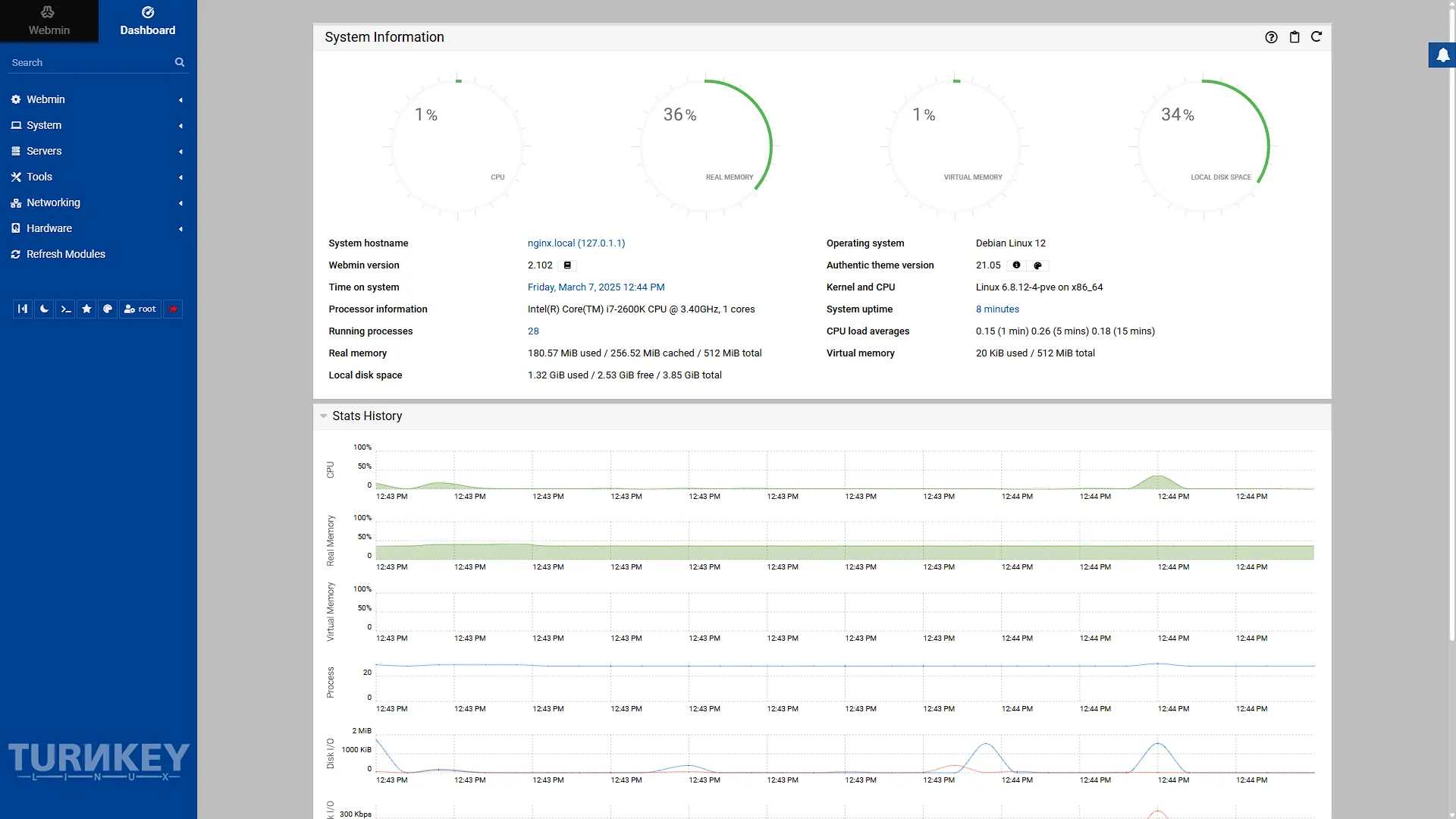Viewport: 1456px width, 819px height.
Task: Open theme settings palette next to 21.05
Action: pyautogui.click(x=1037, y=265)
